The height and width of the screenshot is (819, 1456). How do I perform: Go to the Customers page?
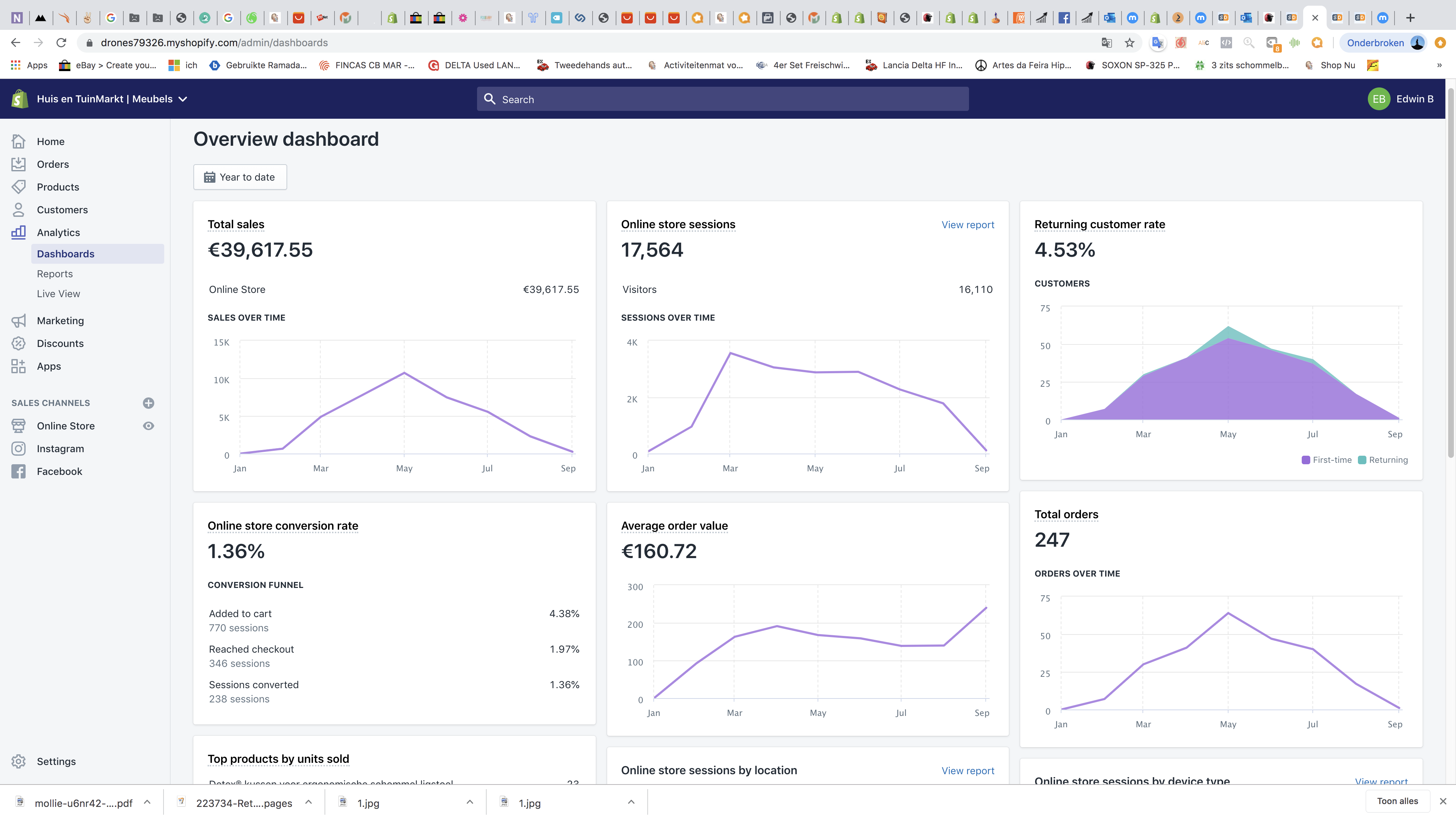tap(62, 210)
